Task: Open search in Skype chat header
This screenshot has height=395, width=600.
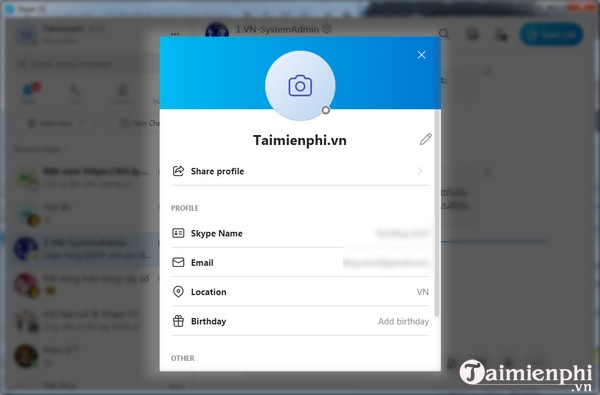Action: tap(444, 34)
